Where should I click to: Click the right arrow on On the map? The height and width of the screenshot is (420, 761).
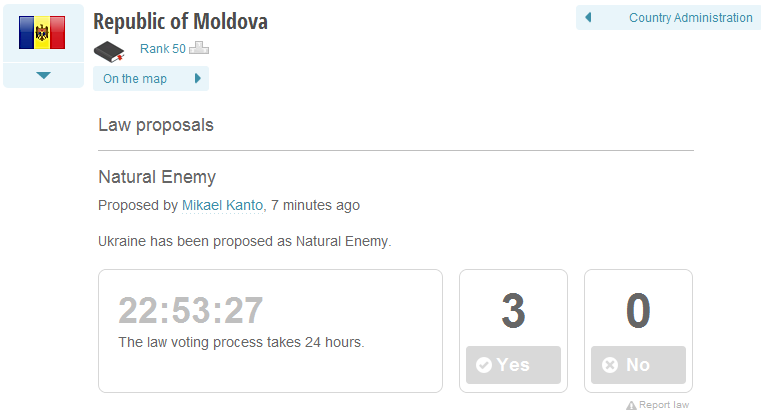click(198, 79)
